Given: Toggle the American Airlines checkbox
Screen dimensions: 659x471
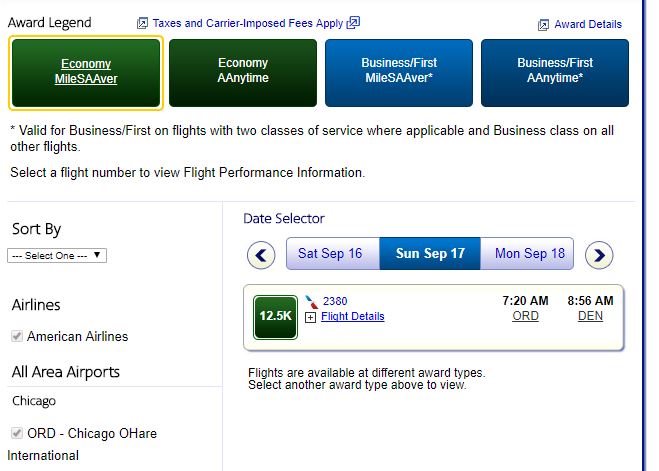Looking at the screenshot, I should (17, 336).
